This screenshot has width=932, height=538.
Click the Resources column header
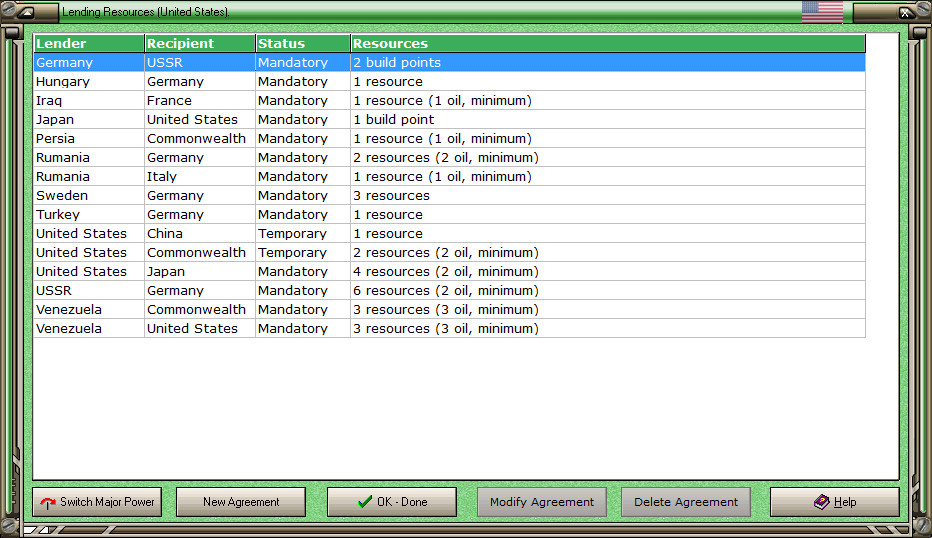[x=608, y=43]
